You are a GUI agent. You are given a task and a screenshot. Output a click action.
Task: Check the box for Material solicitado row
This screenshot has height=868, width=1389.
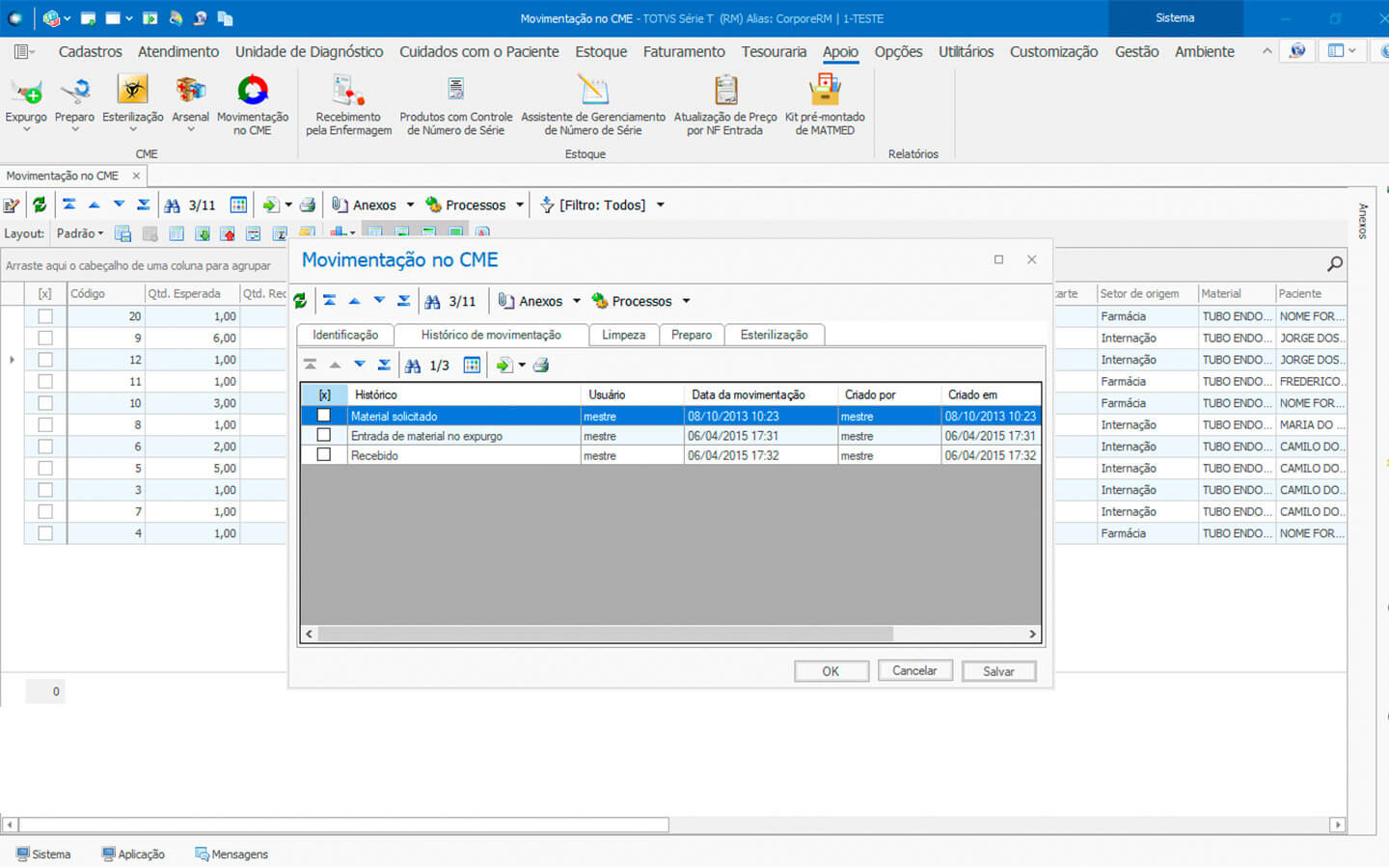(324, 416)
